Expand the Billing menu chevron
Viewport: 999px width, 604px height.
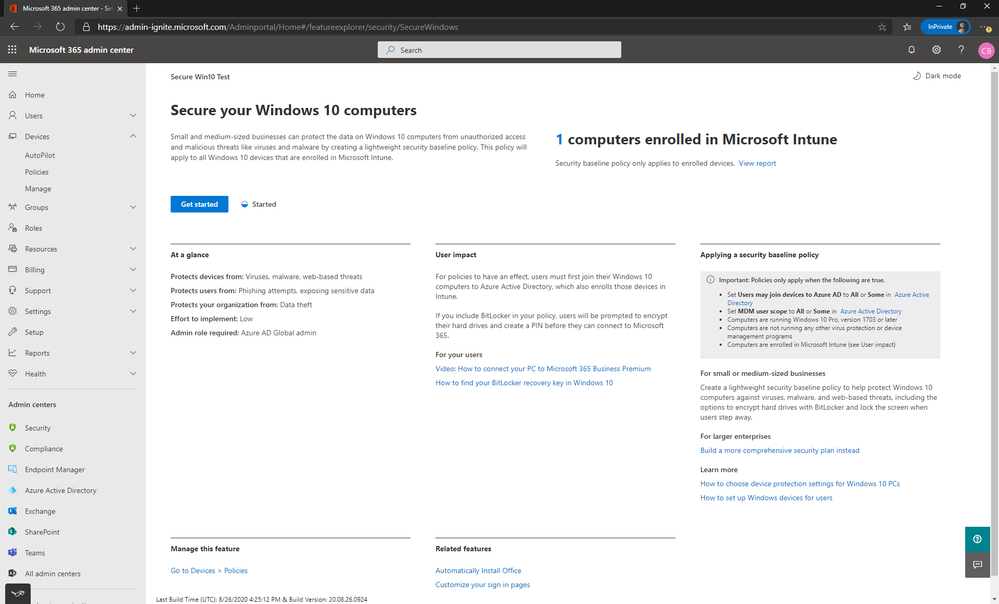tap(133, 270)
